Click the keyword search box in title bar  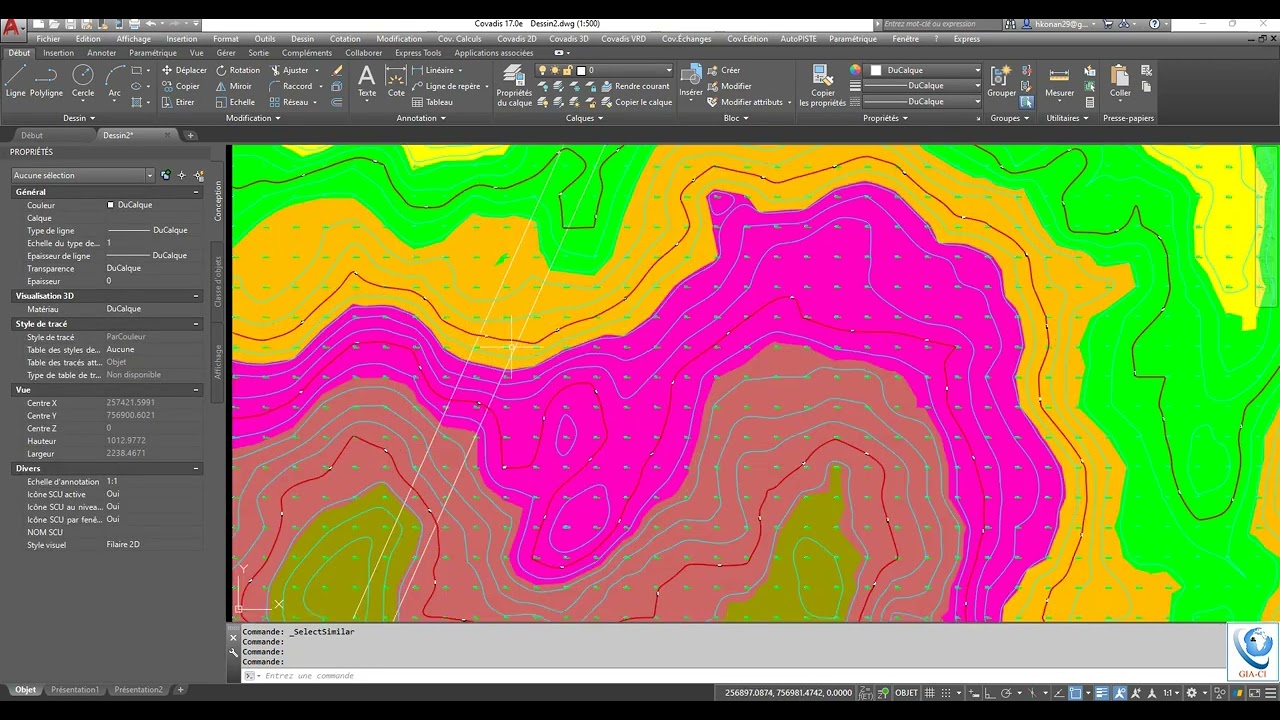pos(940,23)
